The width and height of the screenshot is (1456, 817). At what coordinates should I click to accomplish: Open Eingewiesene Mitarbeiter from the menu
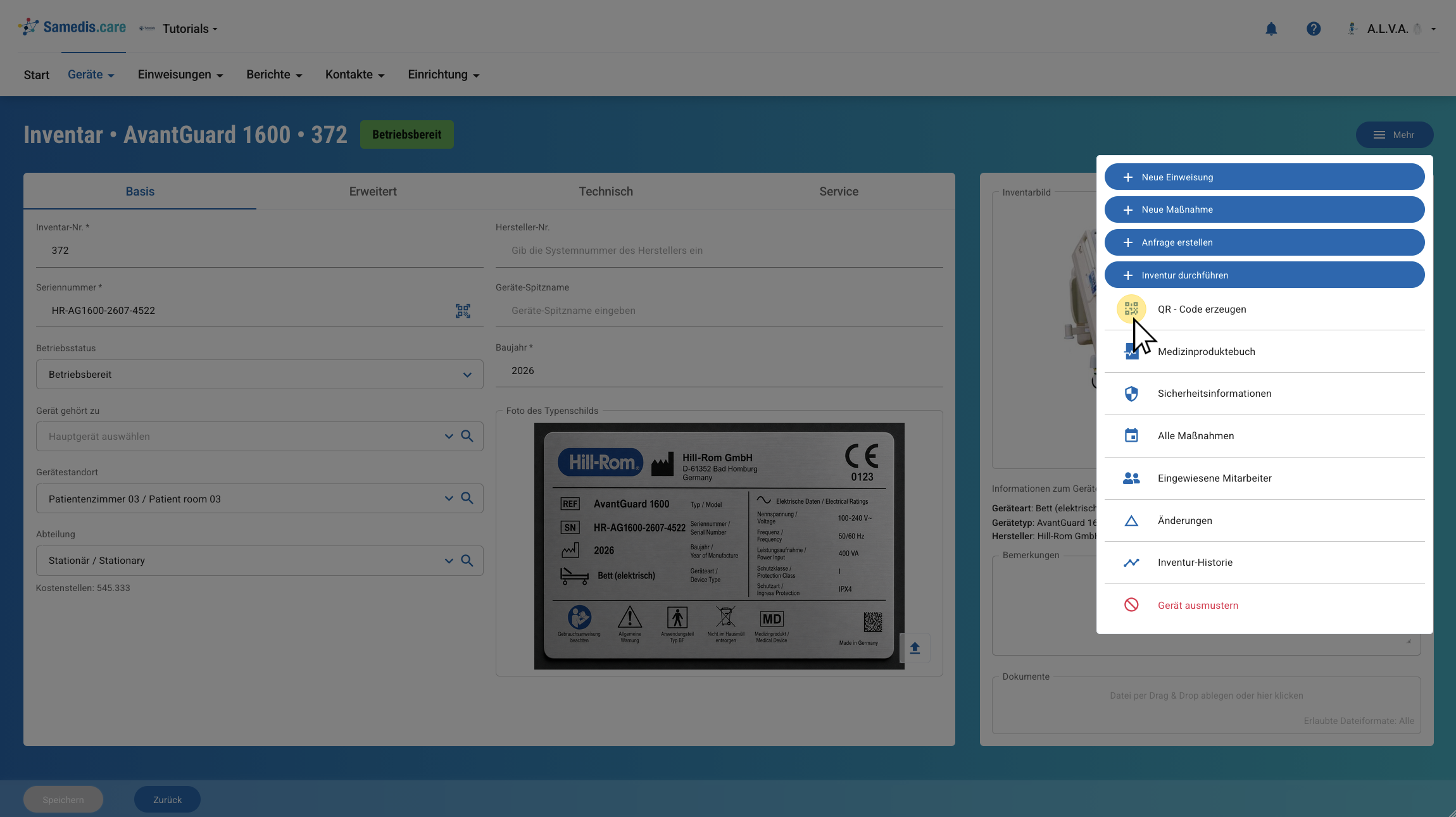click(x=1265, y=478)
